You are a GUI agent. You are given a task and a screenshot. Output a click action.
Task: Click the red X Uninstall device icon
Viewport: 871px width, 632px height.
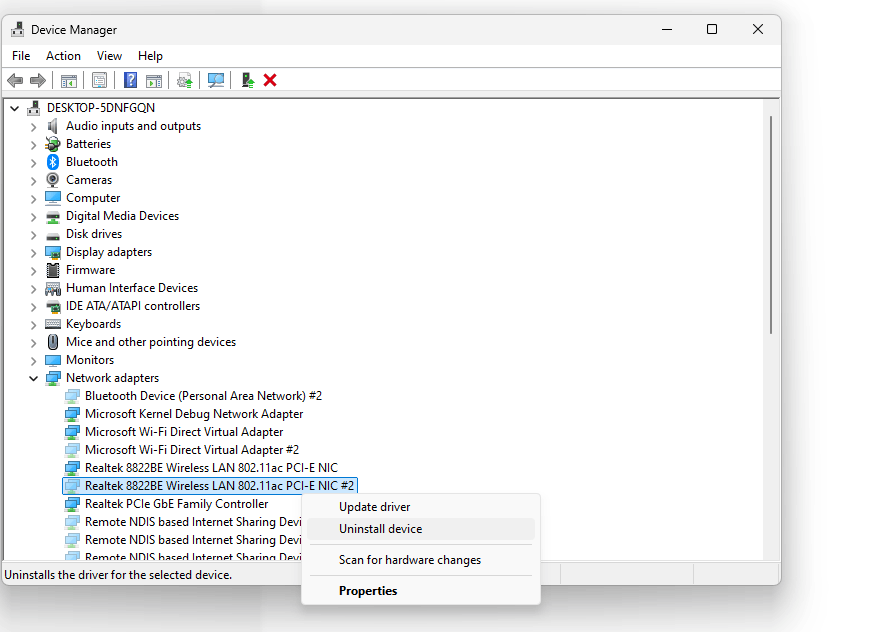coord(270,80)
